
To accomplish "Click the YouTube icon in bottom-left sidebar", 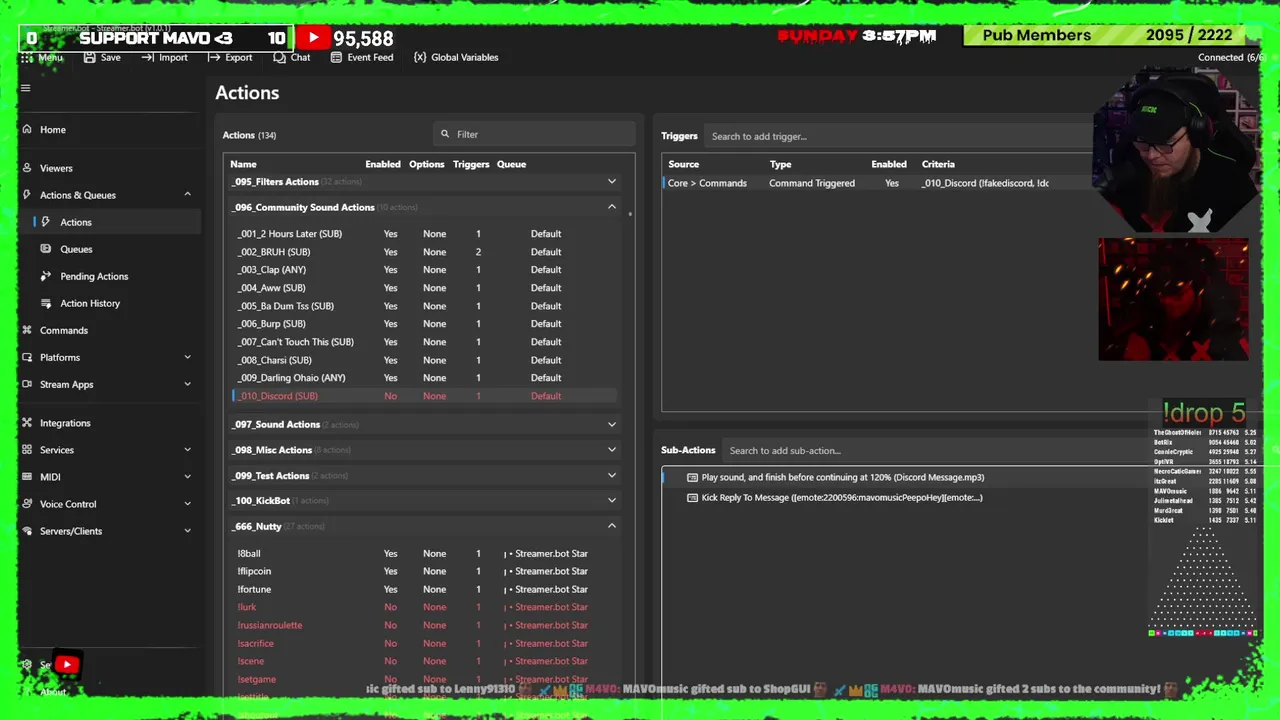I will (67, 664).
